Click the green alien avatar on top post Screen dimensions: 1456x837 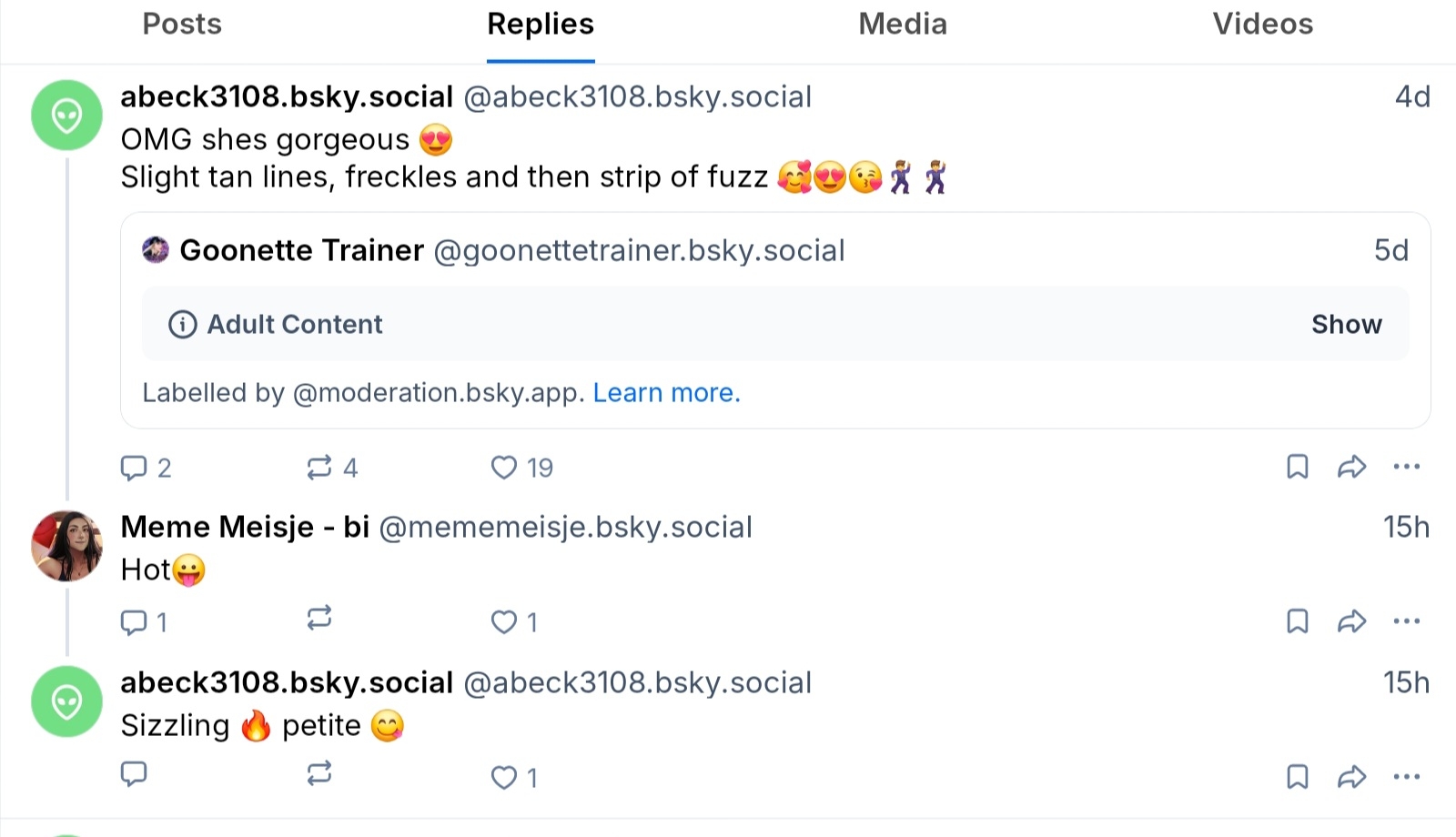coord(66,116)
